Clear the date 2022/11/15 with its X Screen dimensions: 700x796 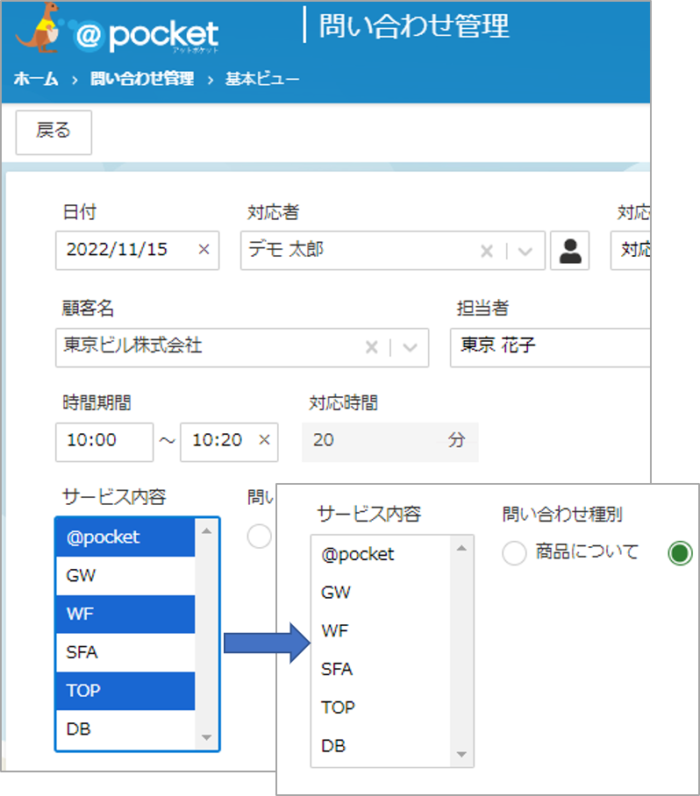click(x=204, y=249)
